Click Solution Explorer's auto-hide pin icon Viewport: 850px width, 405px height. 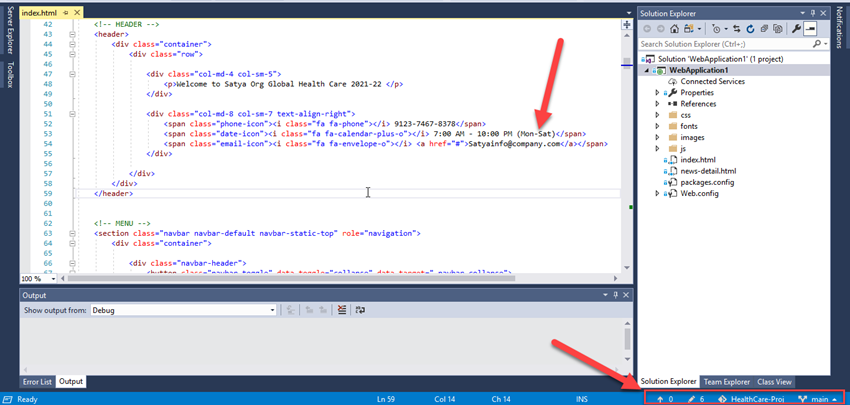click(x=813, y=13)
